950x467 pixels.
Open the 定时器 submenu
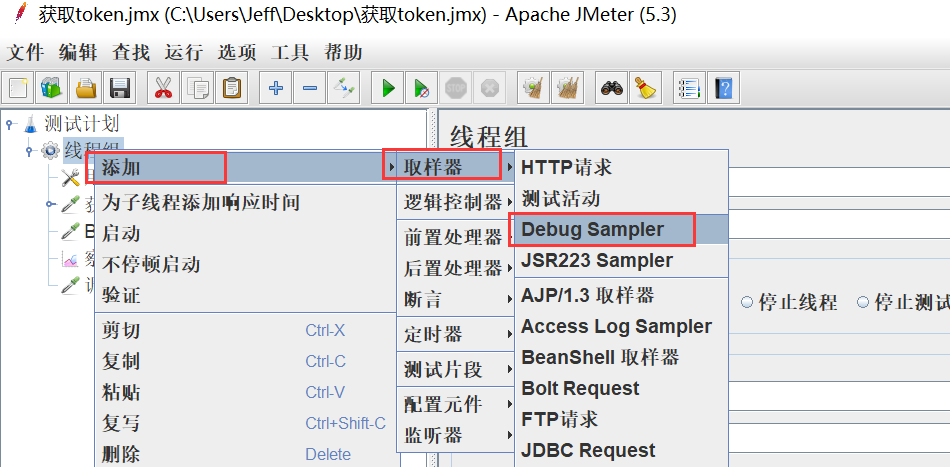(456, 334)
